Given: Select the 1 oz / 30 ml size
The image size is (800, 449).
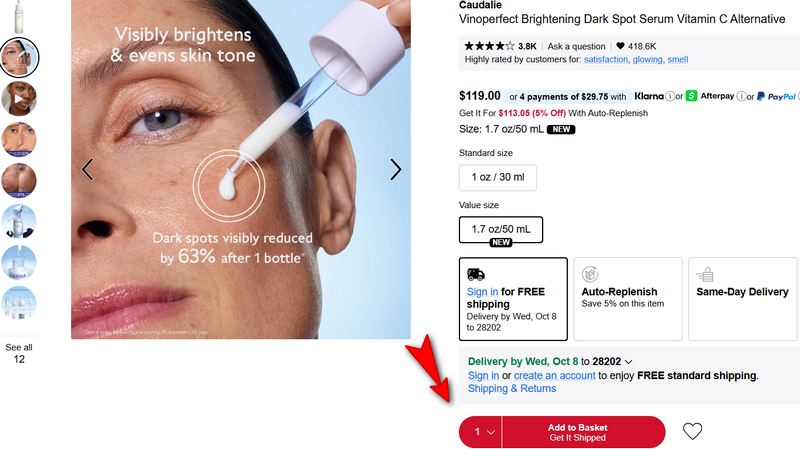Looking at the screenshot, I should [497, 179].
